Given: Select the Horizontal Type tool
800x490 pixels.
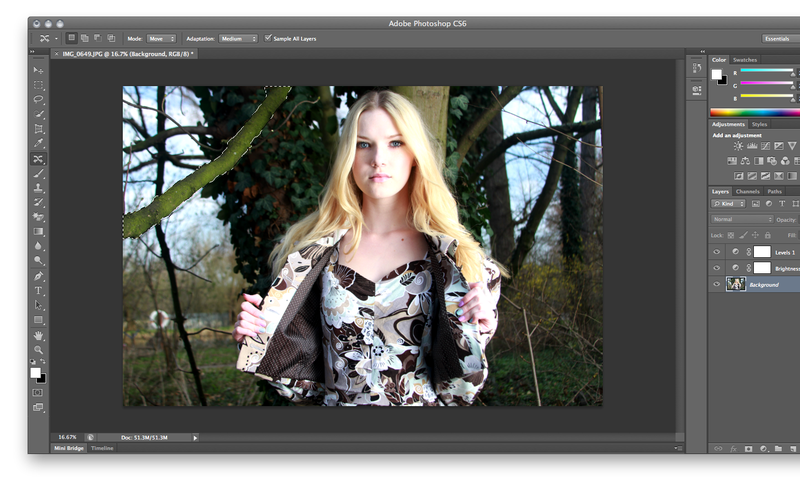Looking at the screenshot, I should pyautogui.click(x=38, y=290).
